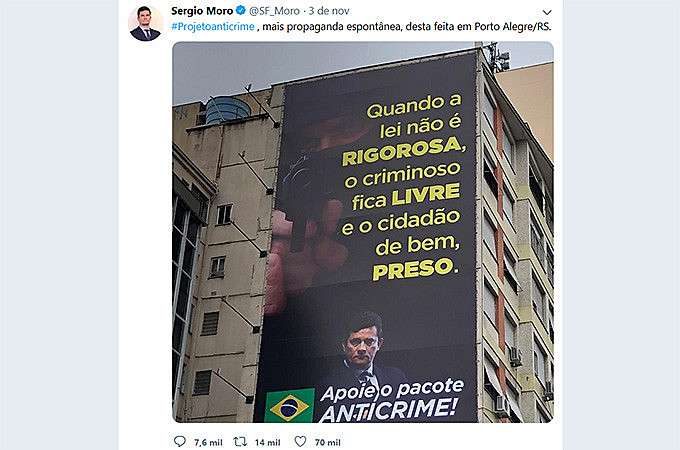
Task: Click the 'Porto Alegre/RS' text in tweet
Action: click(513, 26)
